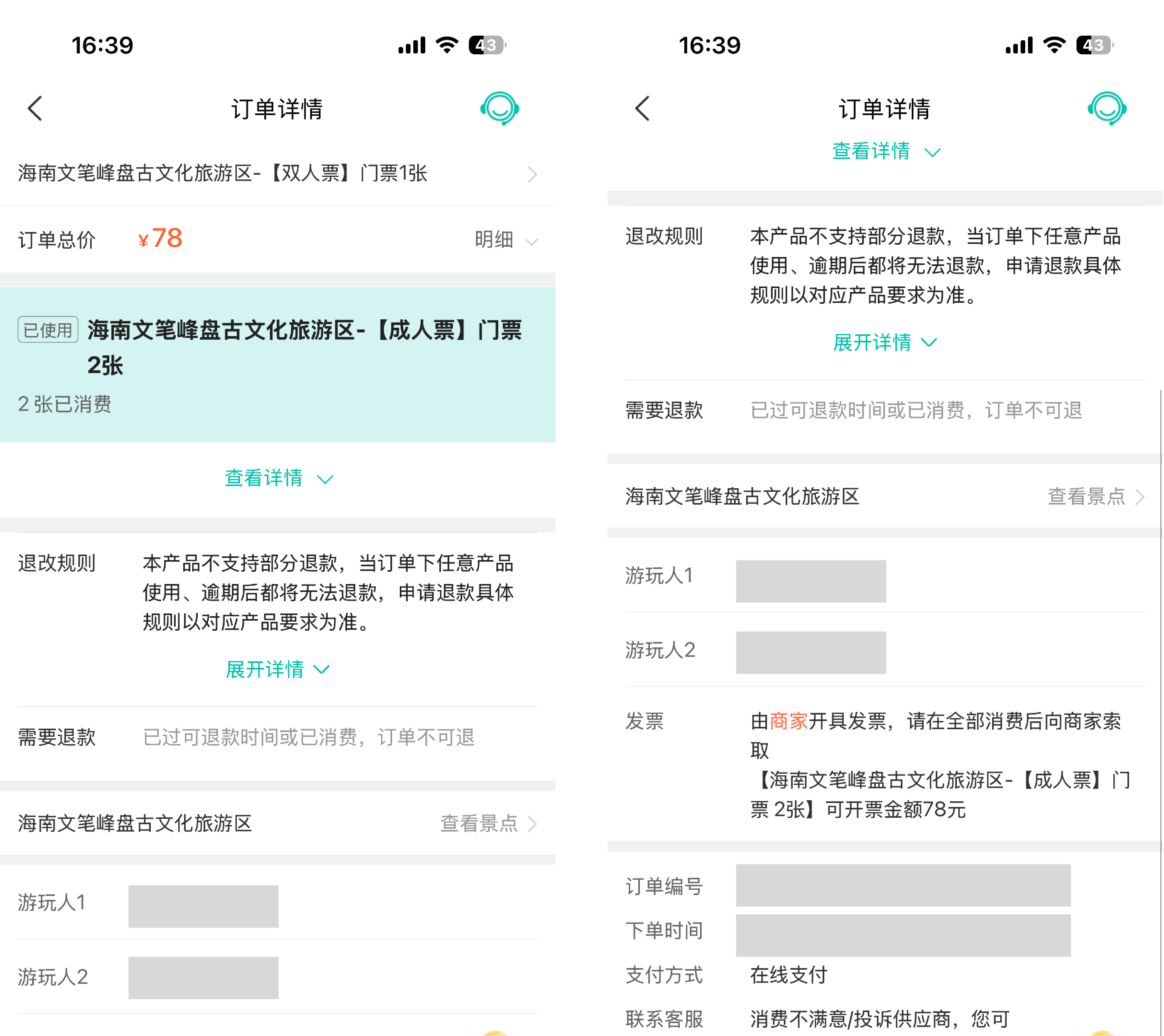Viewport: 1164px width, 1036px height.
Task: Open 查看景点 link on right screen
Action: click(x=1096, y=496)
